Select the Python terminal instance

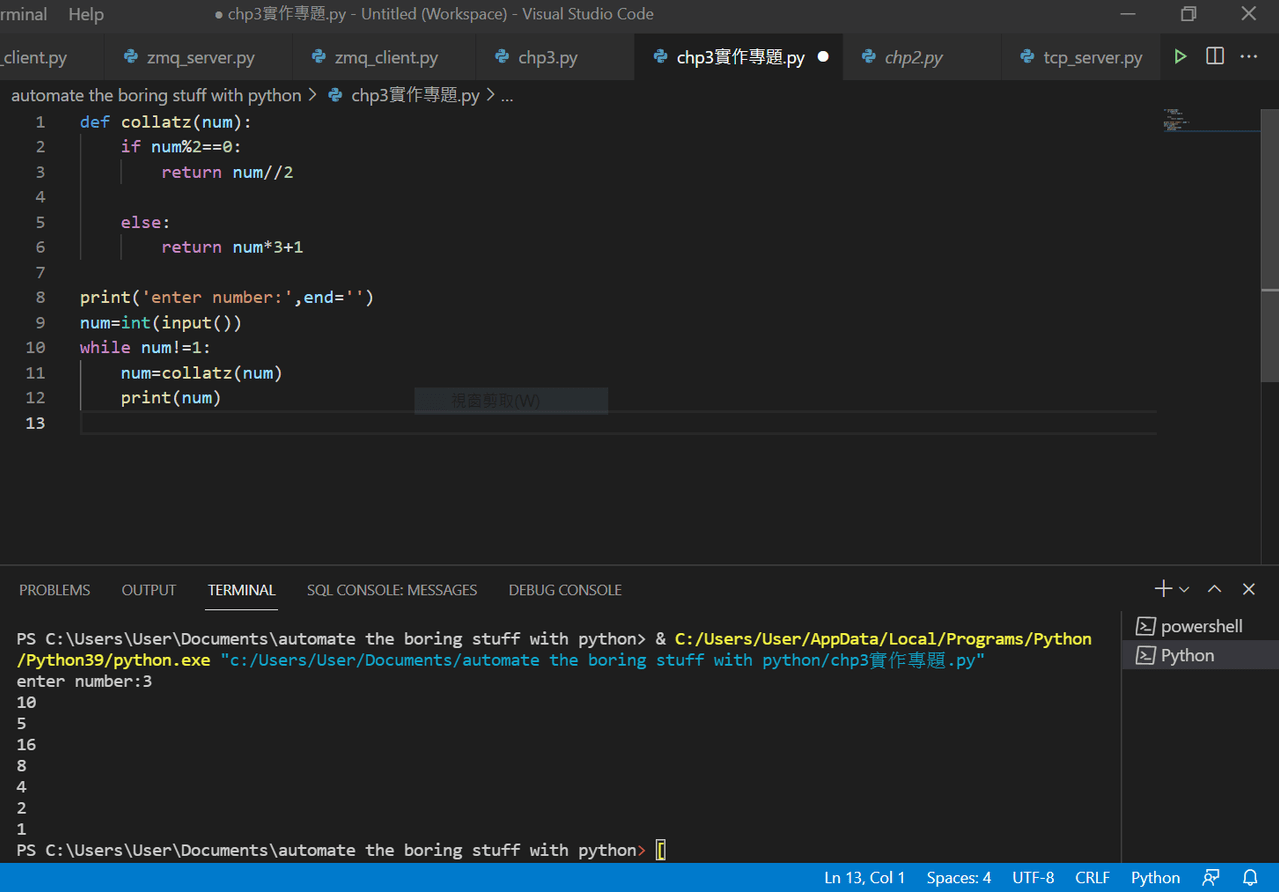[1200, 655]
